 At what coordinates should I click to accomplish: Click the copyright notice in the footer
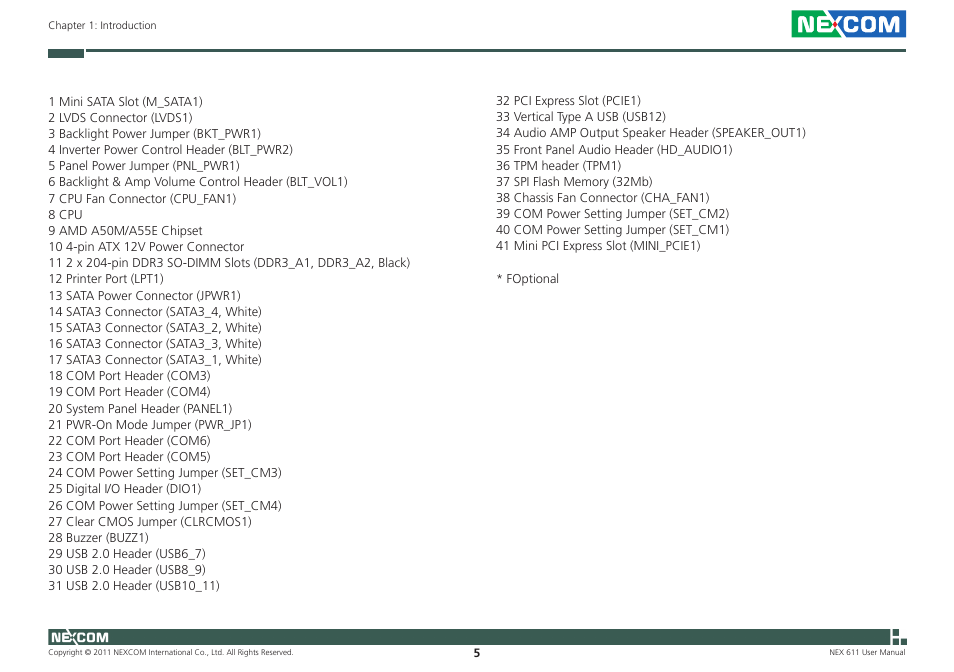click(171, 653)
